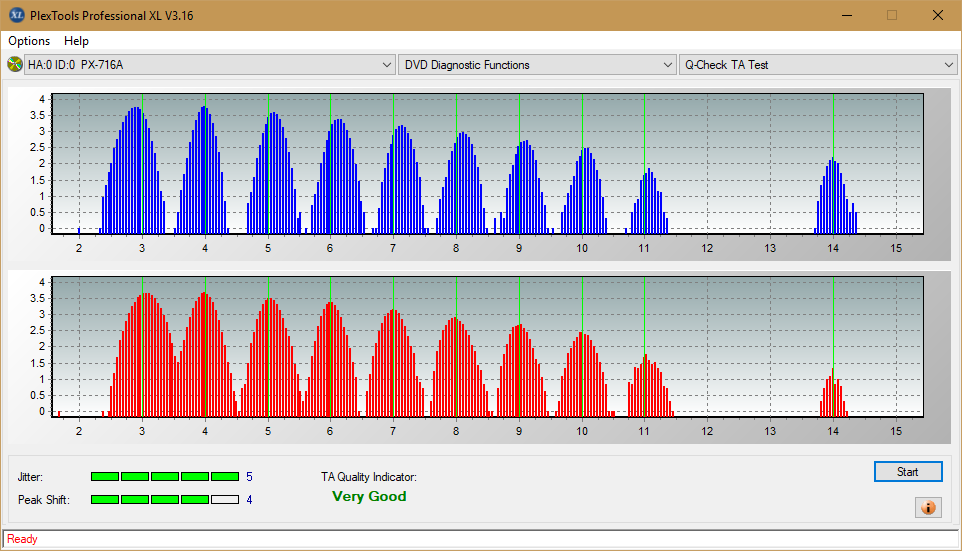This screenshot has height=551, width=962.
Task: Expand the Q-Check TA Test dropdown
Action: (x=817, y=64)
